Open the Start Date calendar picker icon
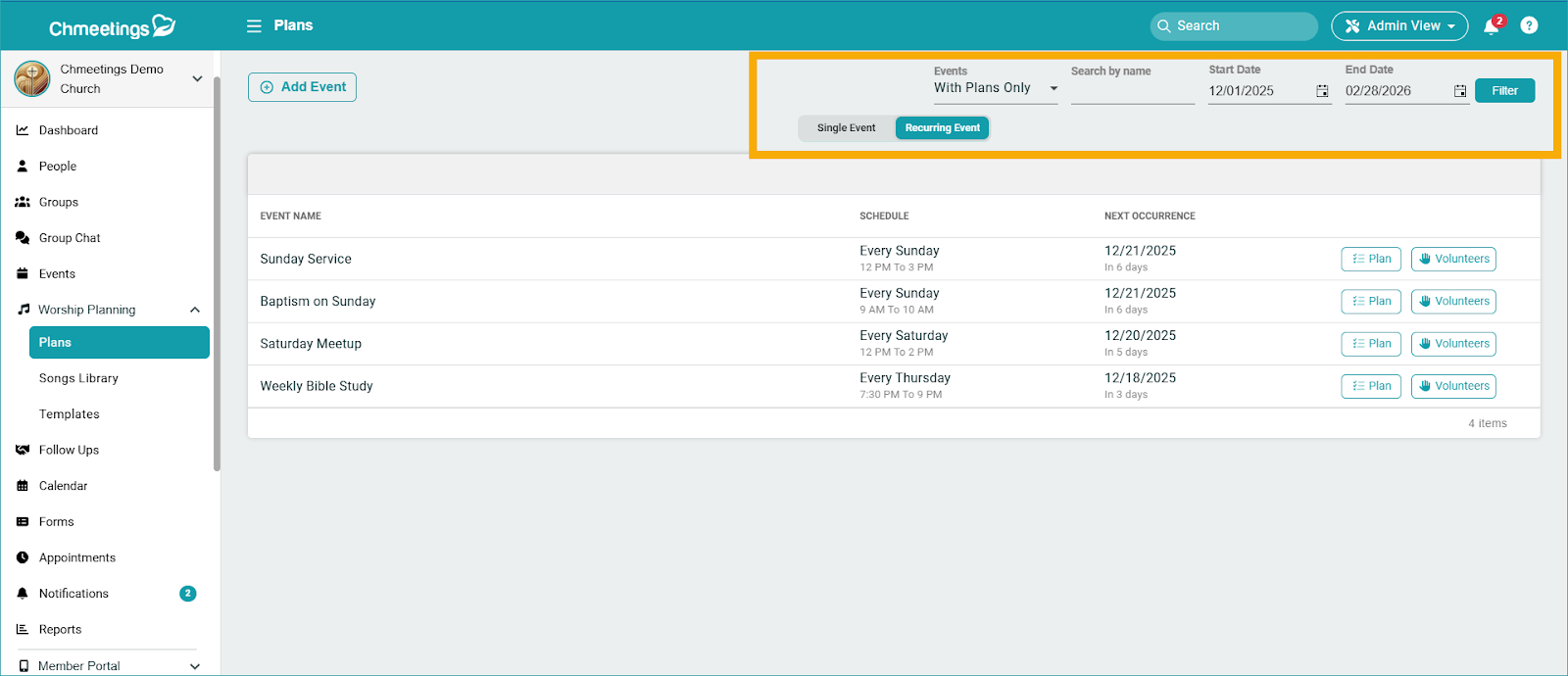 (x=1322, y=91)
